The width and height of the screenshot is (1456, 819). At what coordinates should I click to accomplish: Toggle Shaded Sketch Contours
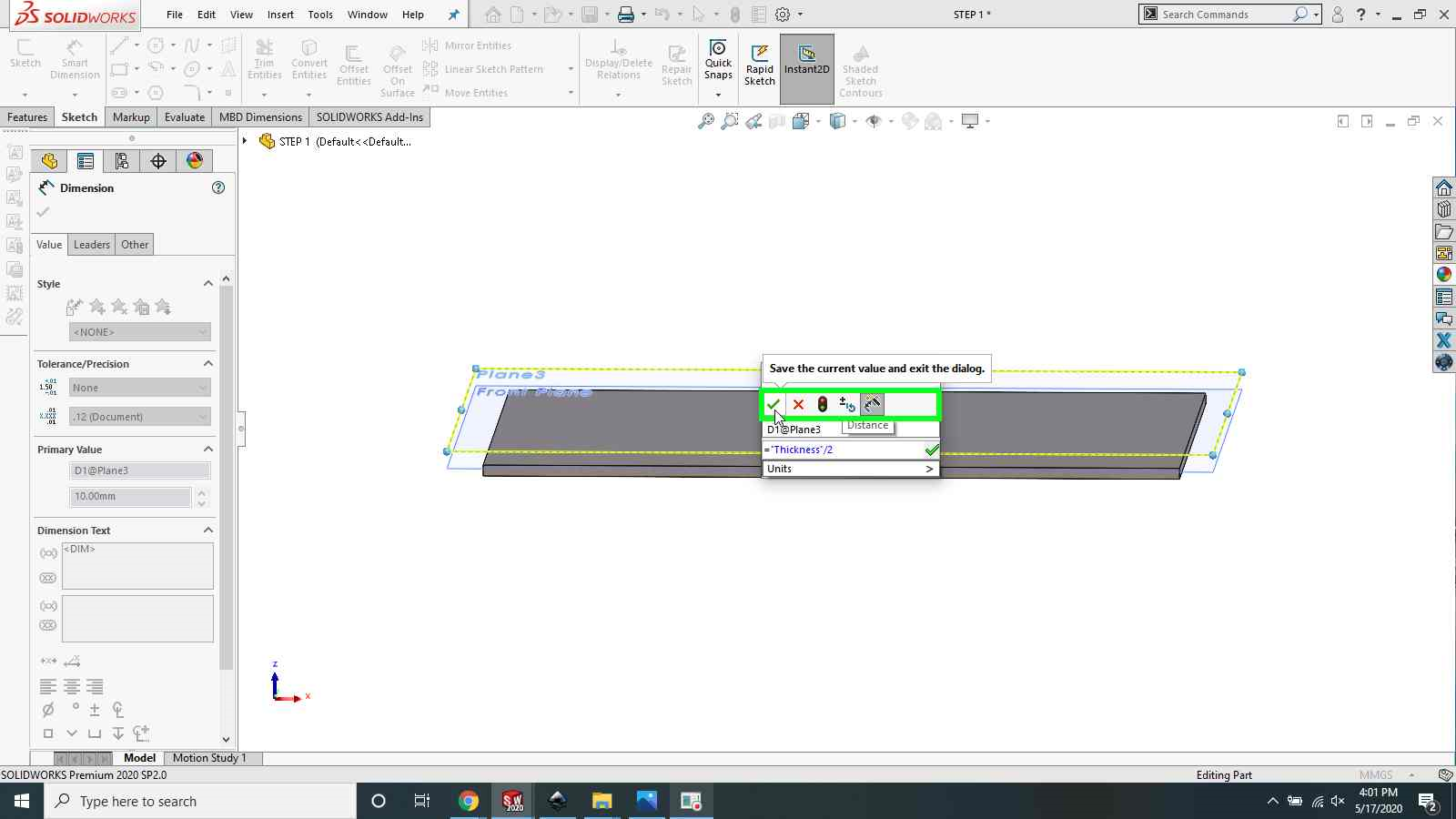860,69
